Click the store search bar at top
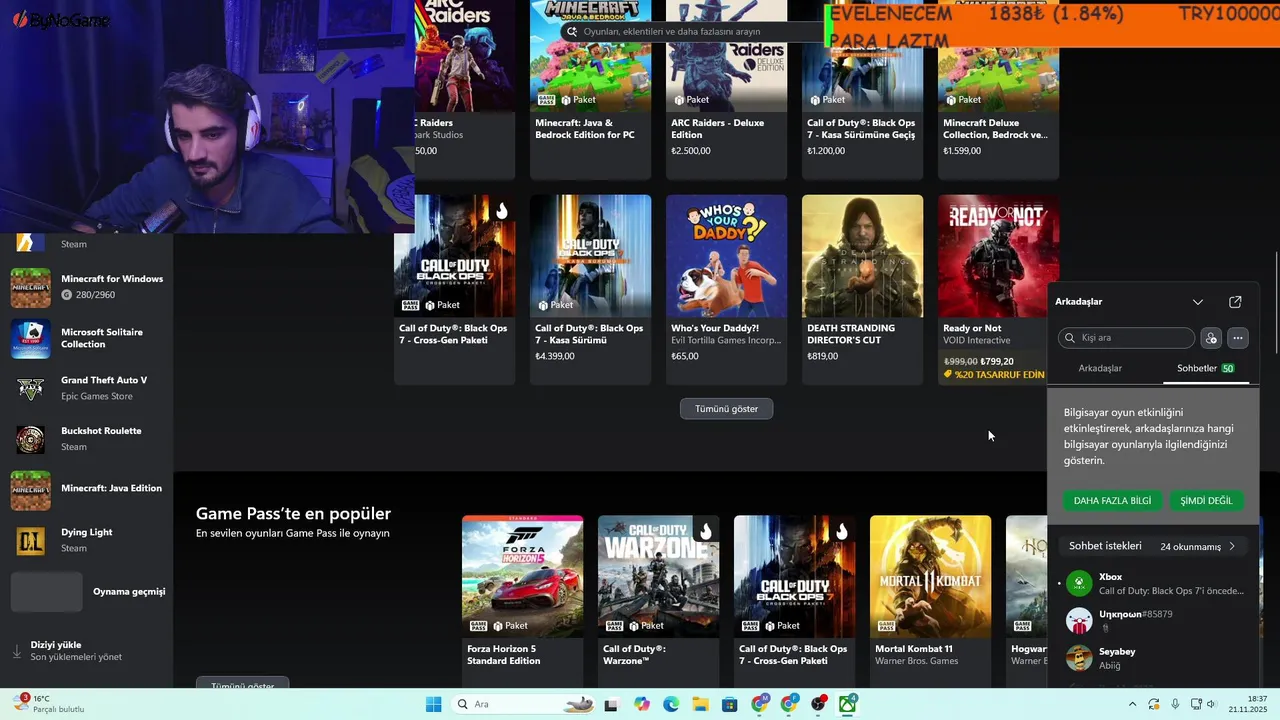 [x=692, y=32]
